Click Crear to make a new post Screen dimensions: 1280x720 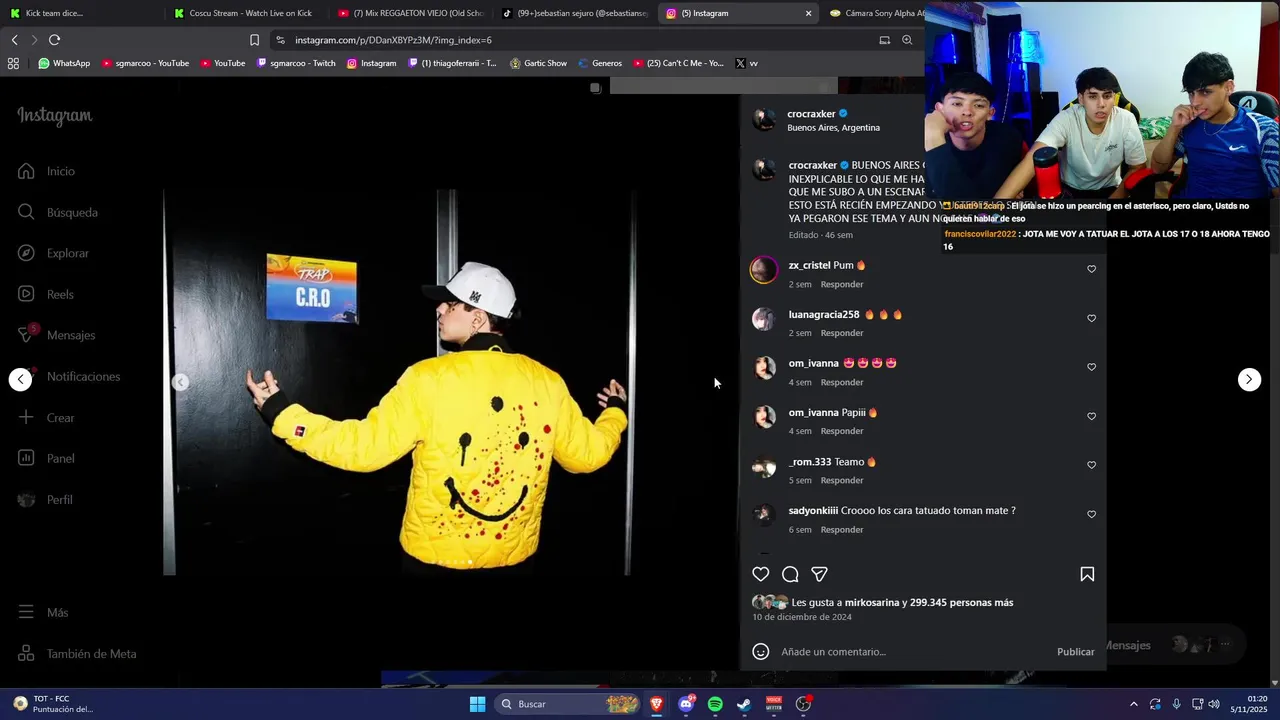(46, 417)
